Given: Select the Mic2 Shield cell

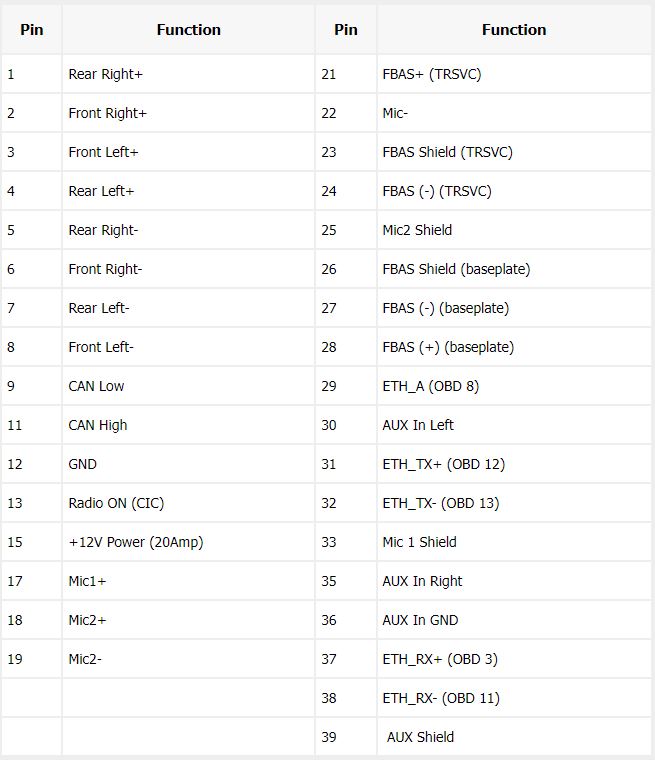Looking at the screenshot, I should point(514,230).
